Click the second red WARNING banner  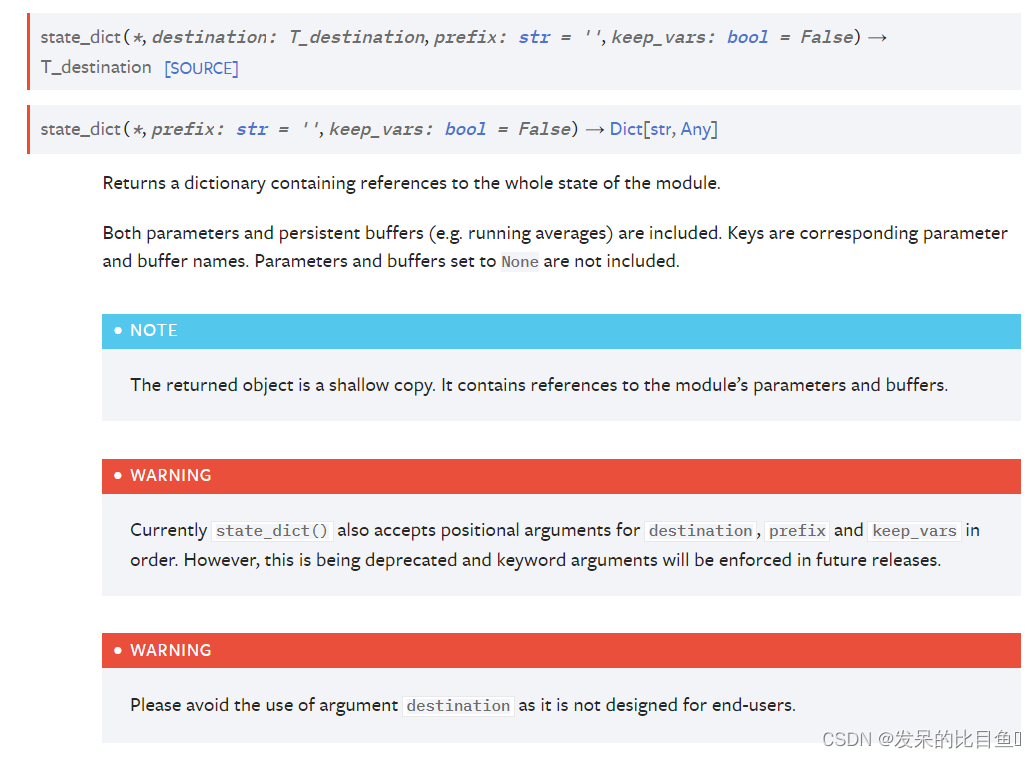point(560,650)
